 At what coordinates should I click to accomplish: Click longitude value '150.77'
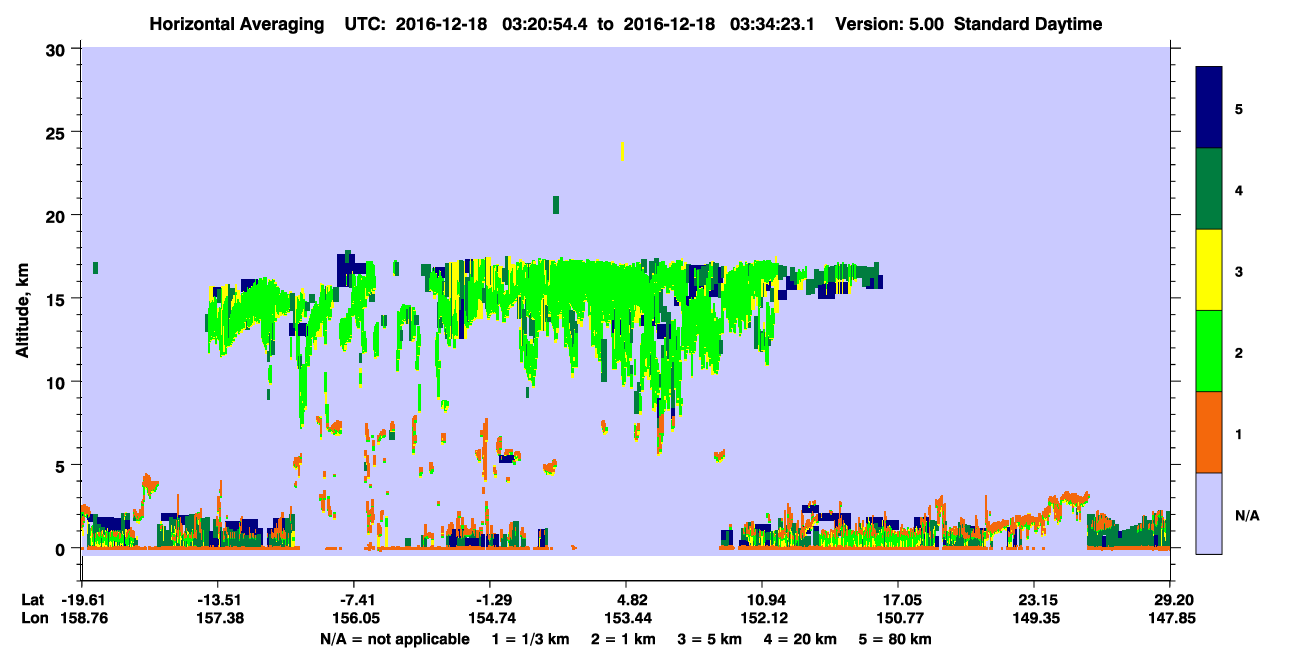[898, 619]
